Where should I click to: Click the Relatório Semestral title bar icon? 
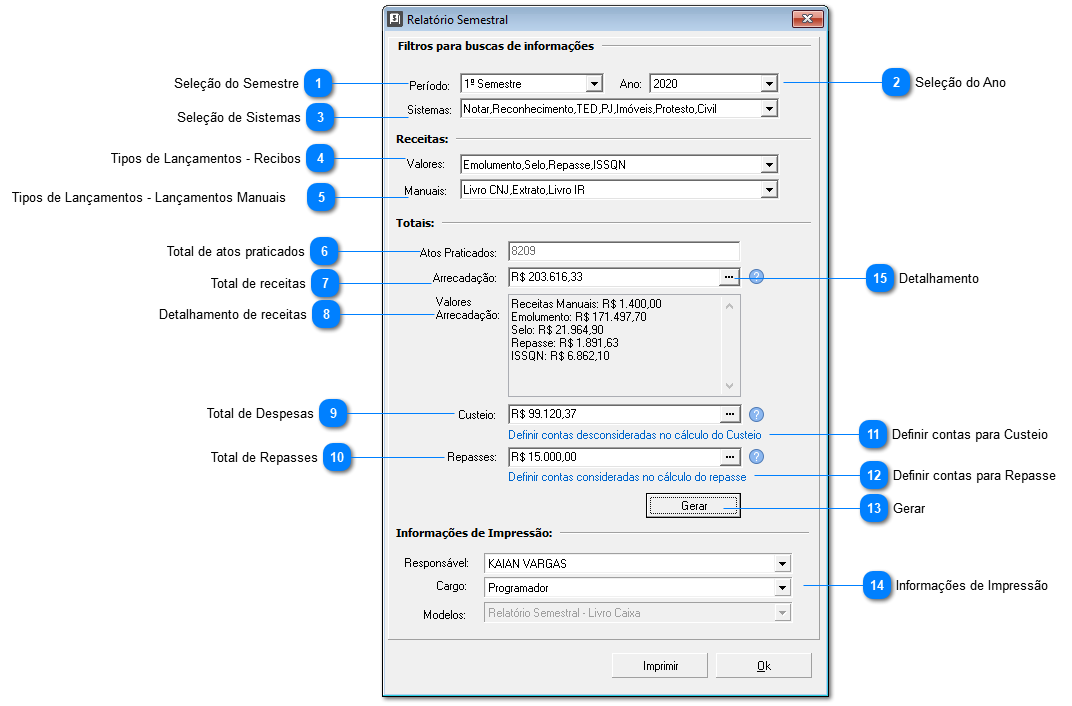click(395, 19)
